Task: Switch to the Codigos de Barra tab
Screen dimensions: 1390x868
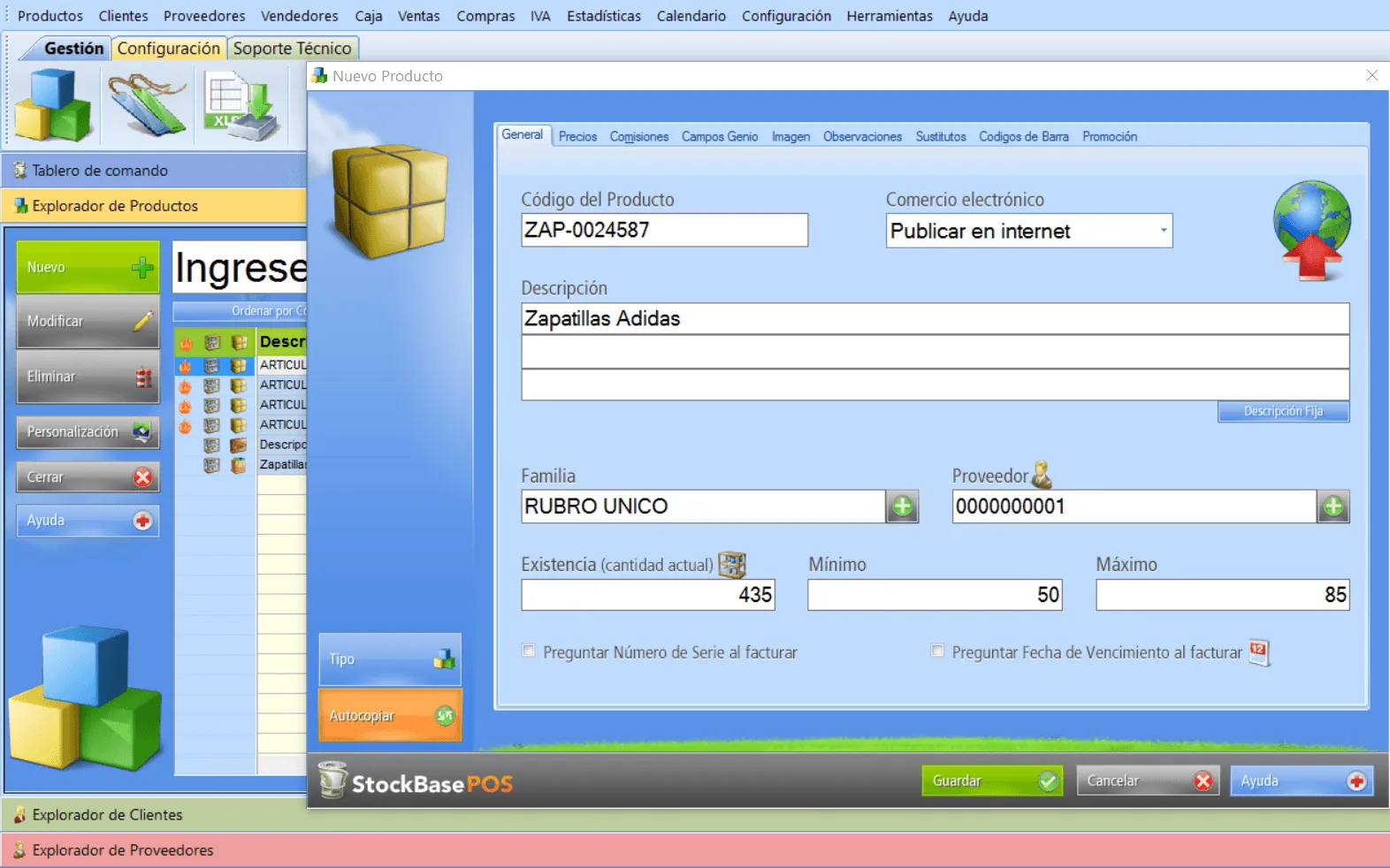Action: click(1024, 136)
